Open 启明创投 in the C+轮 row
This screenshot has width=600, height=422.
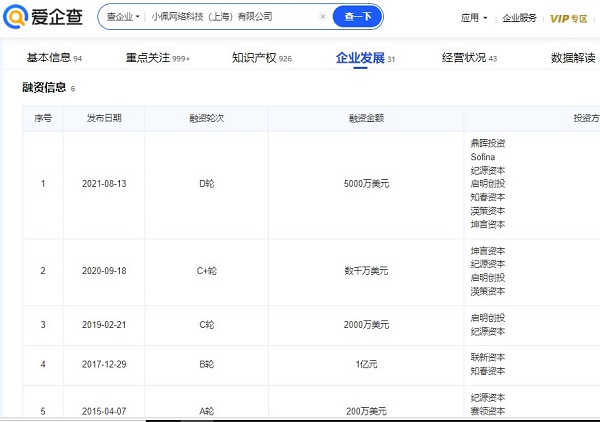[x=488, y=278]
